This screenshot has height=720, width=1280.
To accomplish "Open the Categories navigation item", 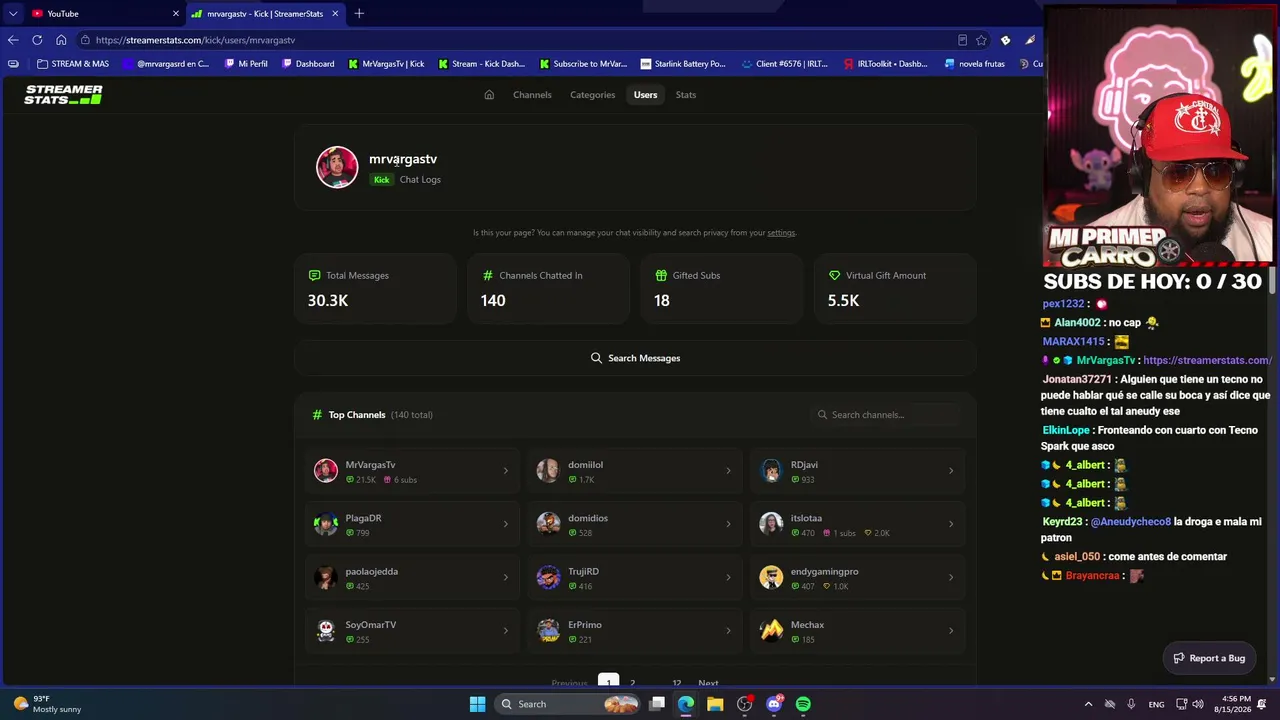I will (x=592, y=95).
